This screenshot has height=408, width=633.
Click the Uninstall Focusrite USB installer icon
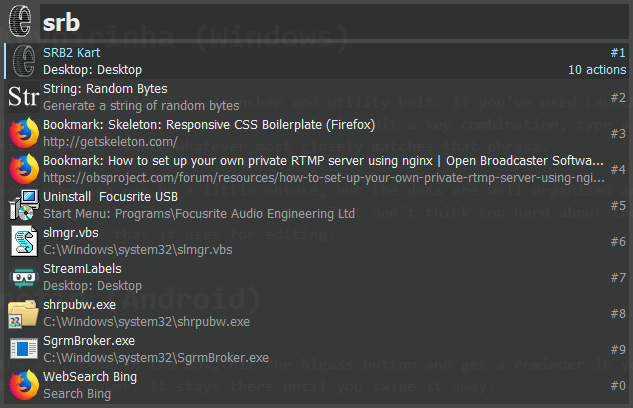coord(24,205)
